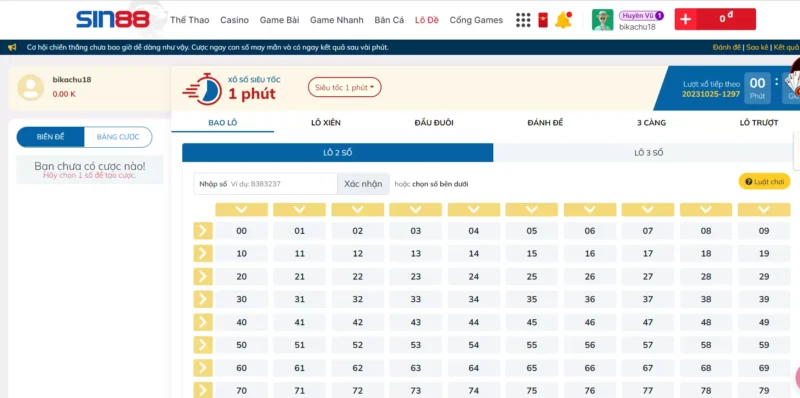
Task: Open the Siêu tốc 1 phút dropdown
Action: point(344,87)
